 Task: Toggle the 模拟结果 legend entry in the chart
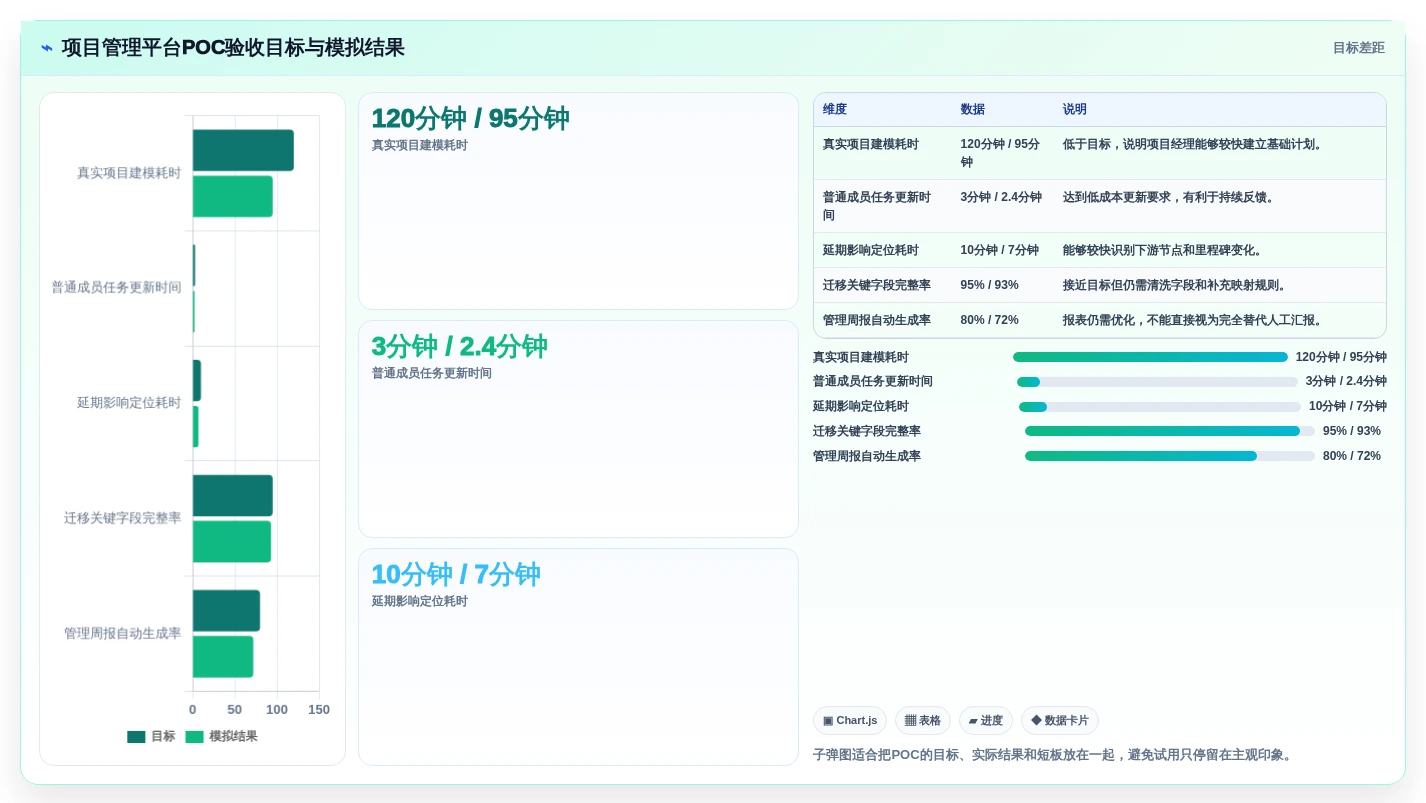(x=222, y=736)
